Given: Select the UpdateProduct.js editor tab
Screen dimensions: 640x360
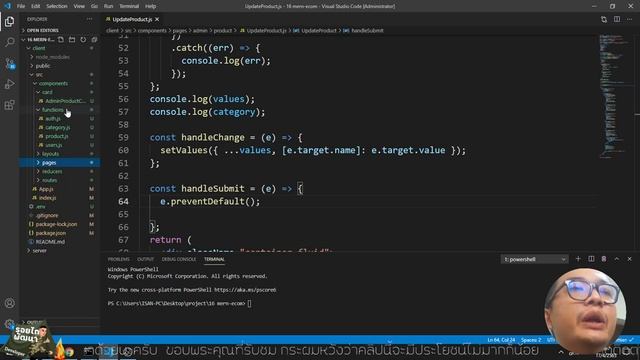Looking at the screenshot, I should [x=132, y=19].
